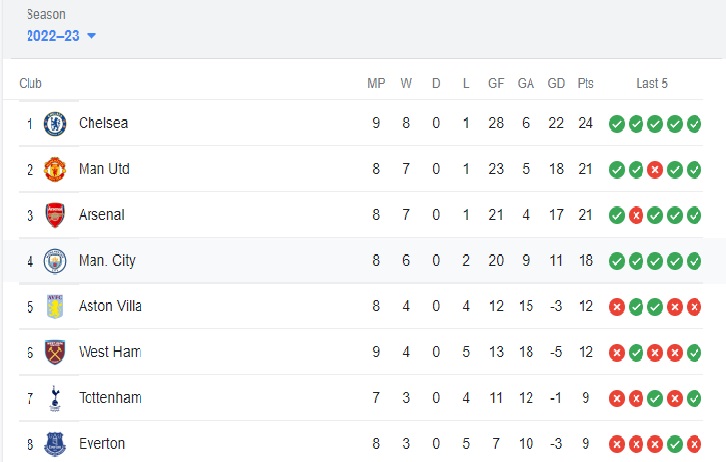Click the Tottenham club crest
Viewport: 726px width, 462px height.
point(55,398)
